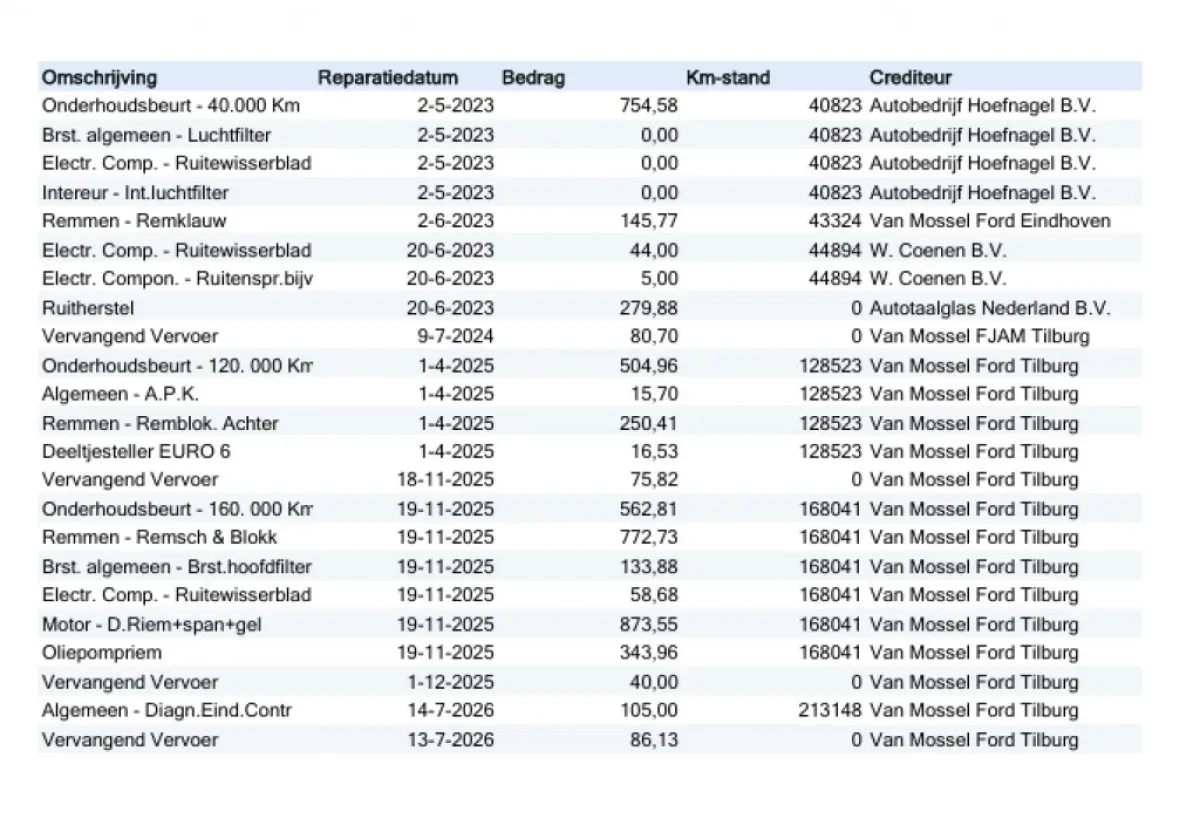Image resolution: width=1200 pixels, height=839 pixels.
Task: Select the Algemeen - A.P.K. row
Action: [590, 394]
